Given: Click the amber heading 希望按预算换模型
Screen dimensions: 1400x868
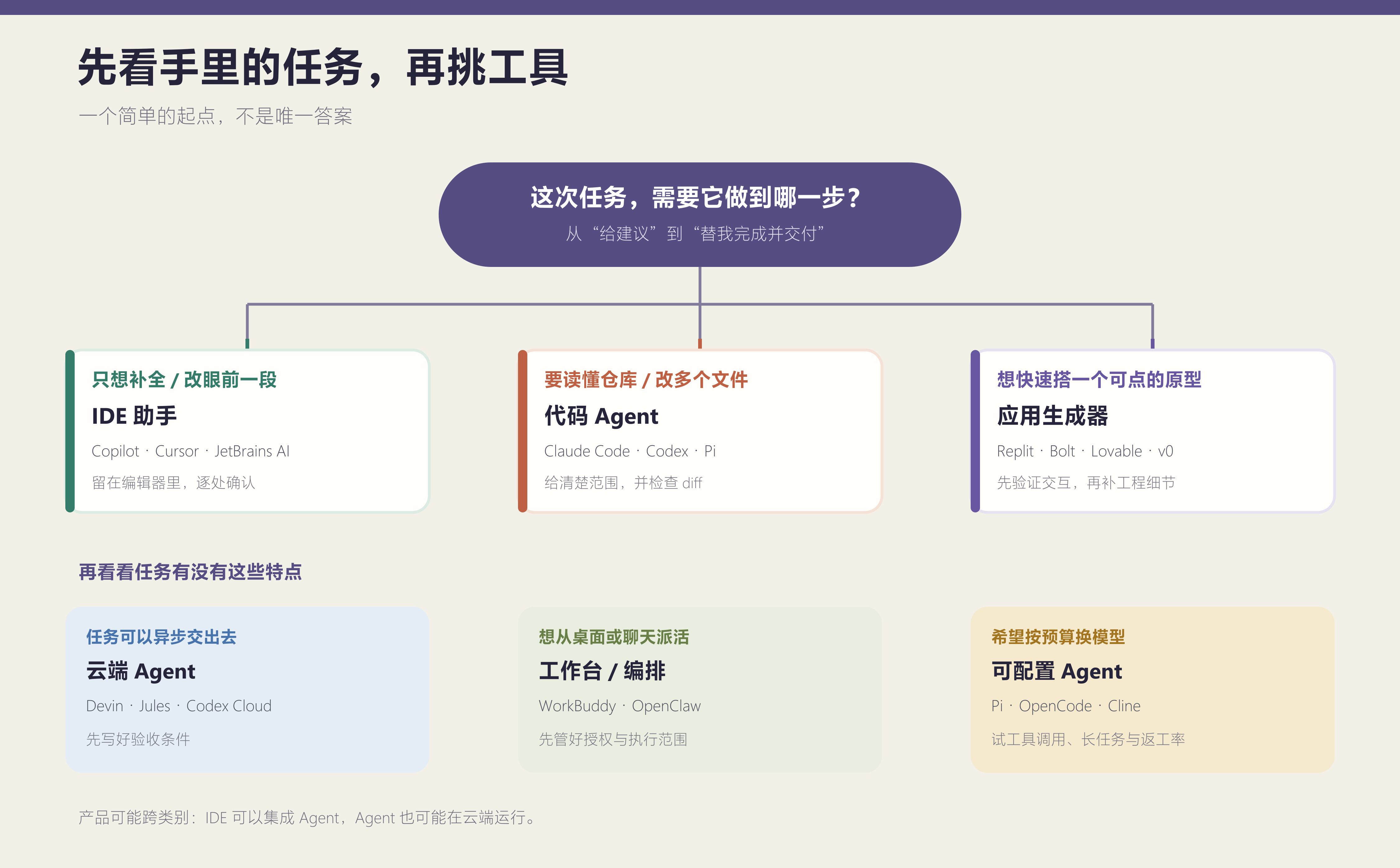Looking at the screenshot, I should tap(1058, 637).
